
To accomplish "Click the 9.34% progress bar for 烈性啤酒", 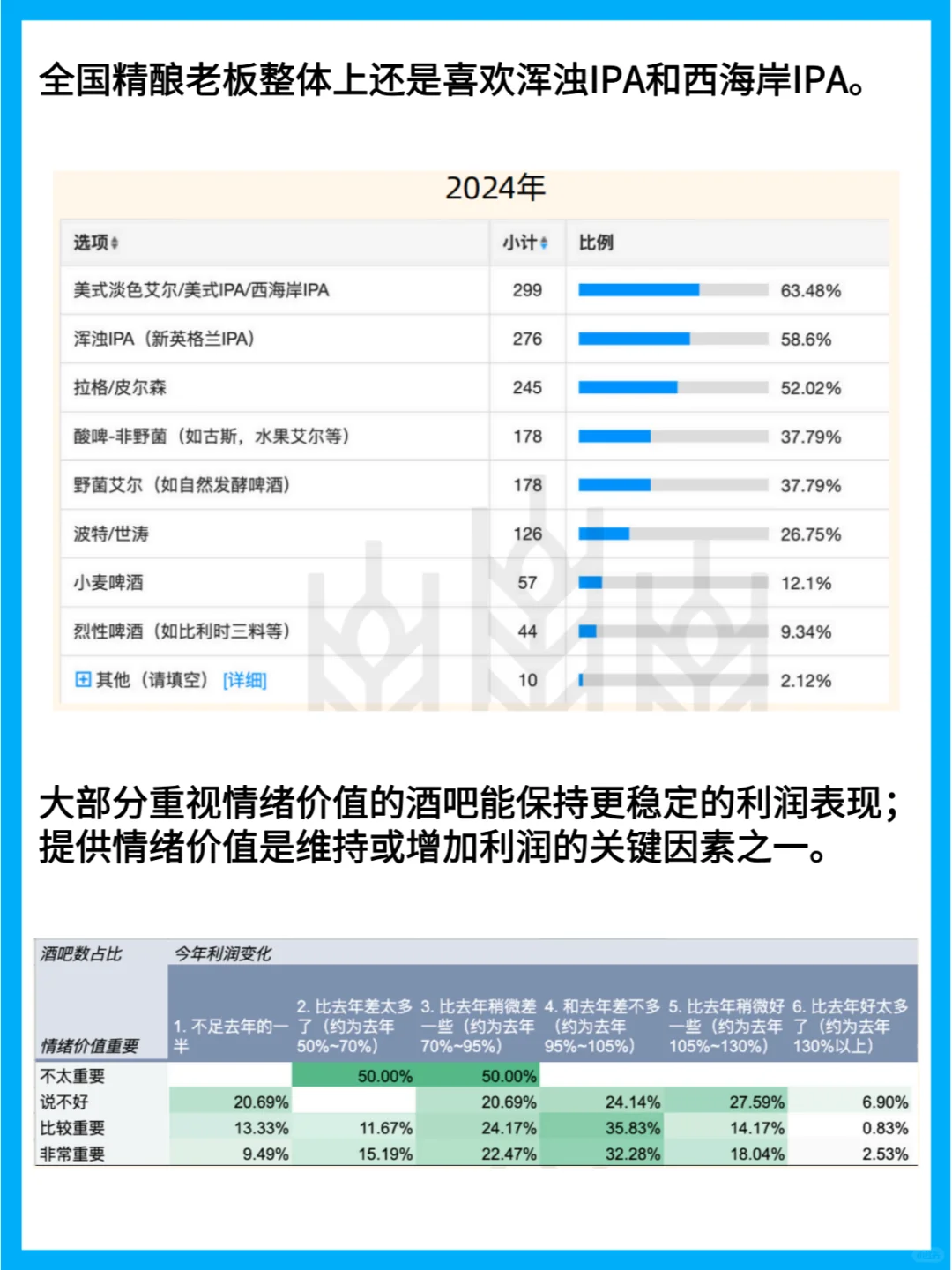I will [x=673, y=631].
